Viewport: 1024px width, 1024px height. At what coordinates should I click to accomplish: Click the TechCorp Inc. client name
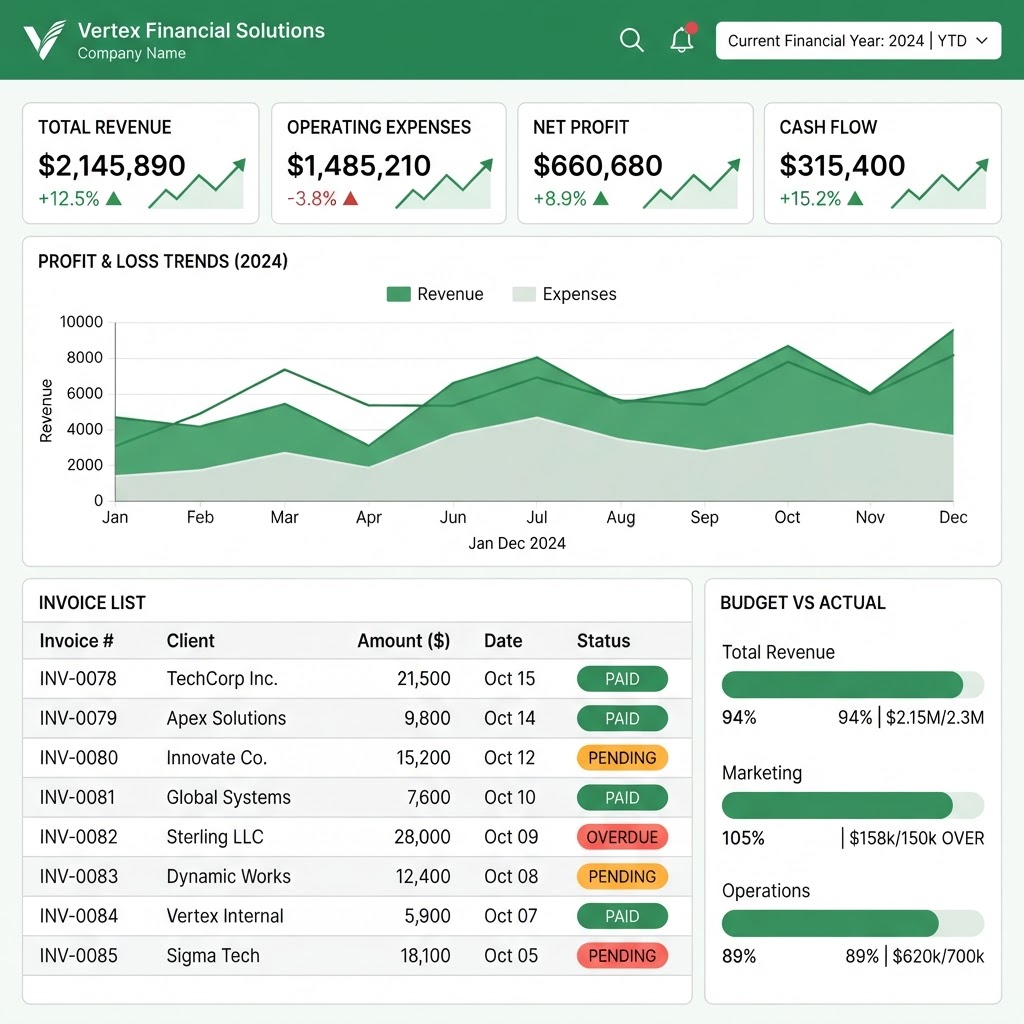pos(222,679)
